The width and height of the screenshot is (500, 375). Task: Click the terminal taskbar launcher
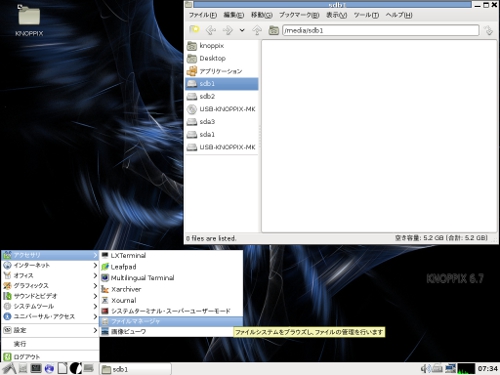36,368
